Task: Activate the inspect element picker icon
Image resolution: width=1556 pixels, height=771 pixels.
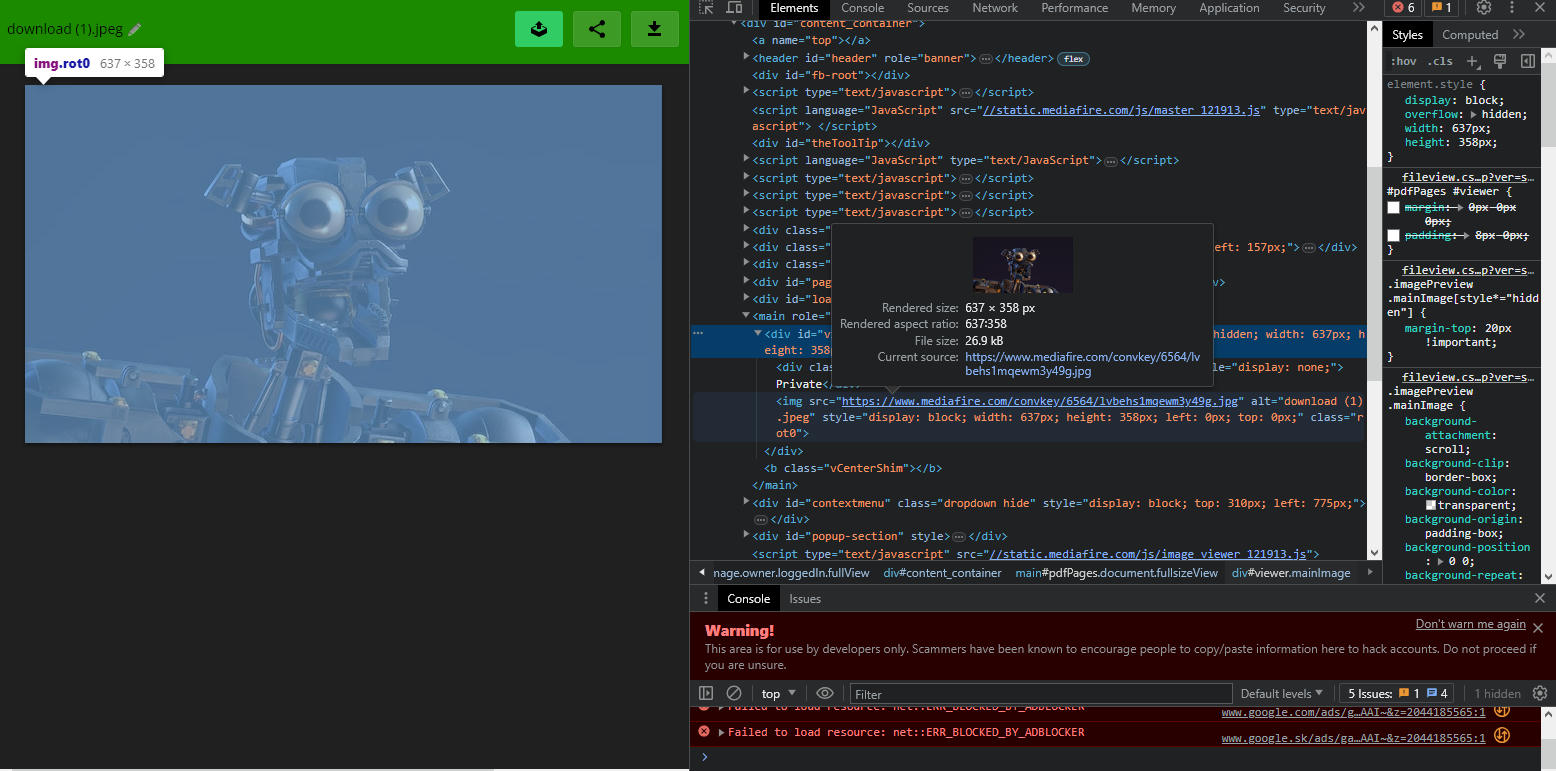Action: click(707, 8)
